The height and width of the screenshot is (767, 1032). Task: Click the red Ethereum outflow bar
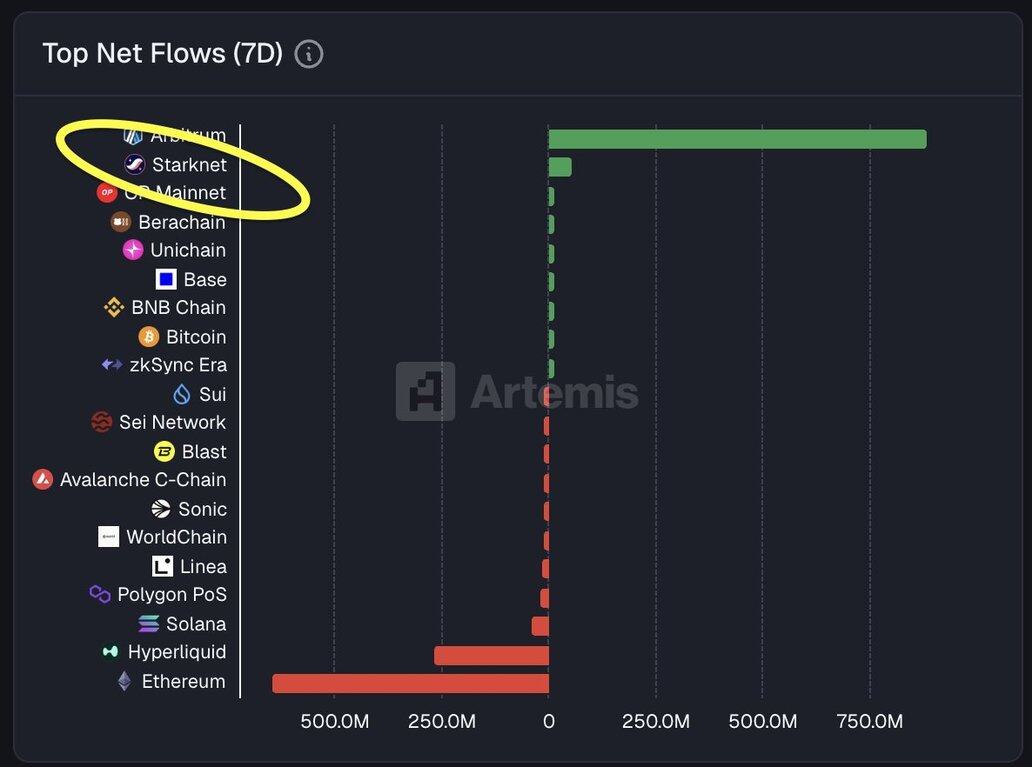[410, 683]
